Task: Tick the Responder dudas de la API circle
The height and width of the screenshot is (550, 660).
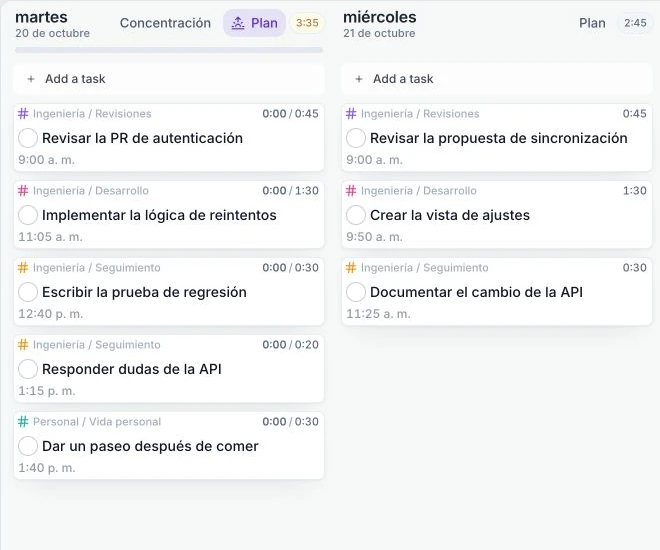Action: [28, 369]
